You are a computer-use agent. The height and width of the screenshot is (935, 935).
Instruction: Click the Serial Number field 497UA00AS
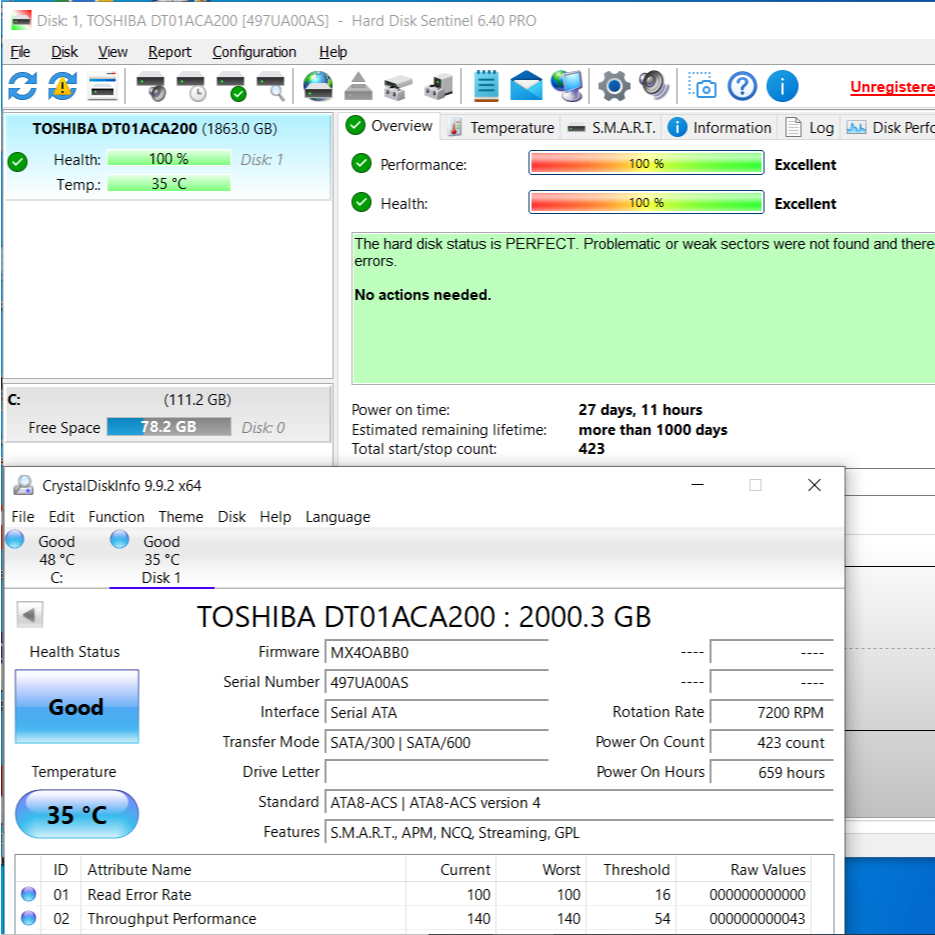436,682
